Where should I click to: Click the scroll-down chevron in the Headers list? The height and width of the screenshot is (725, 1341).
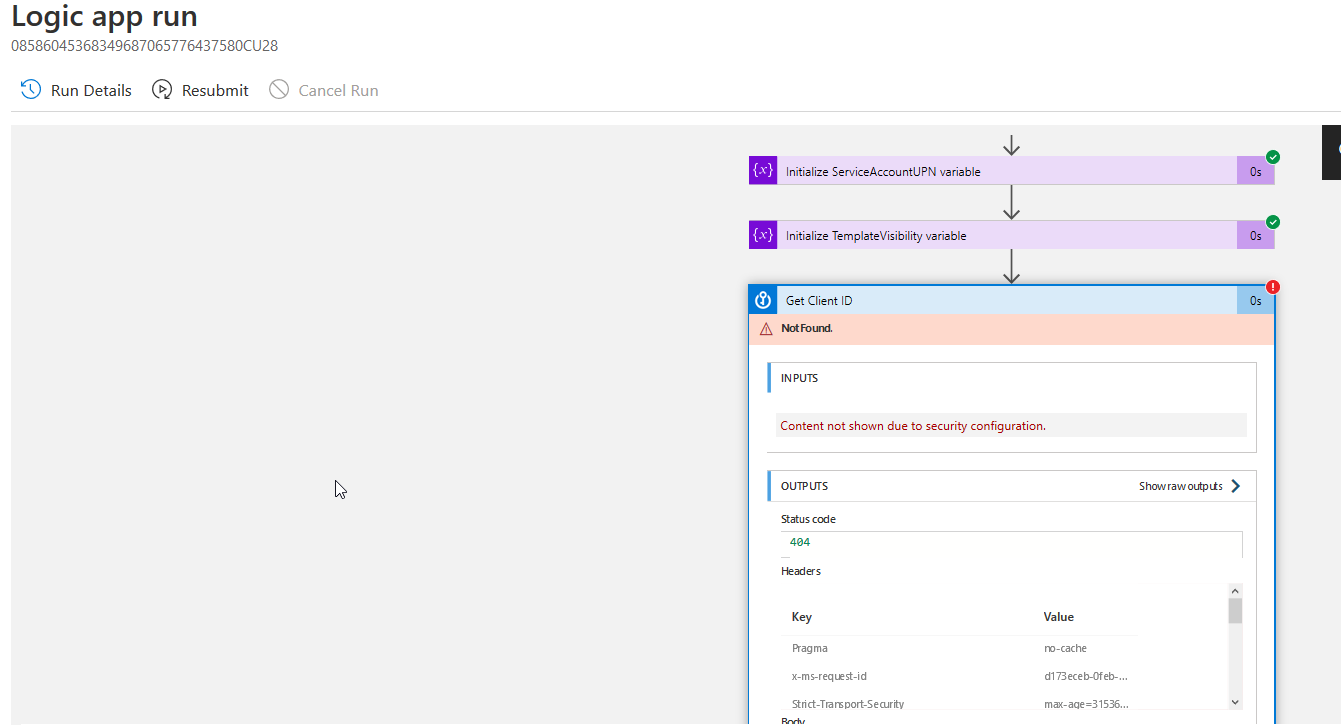pyautogui.click(x=1235, y=701)
